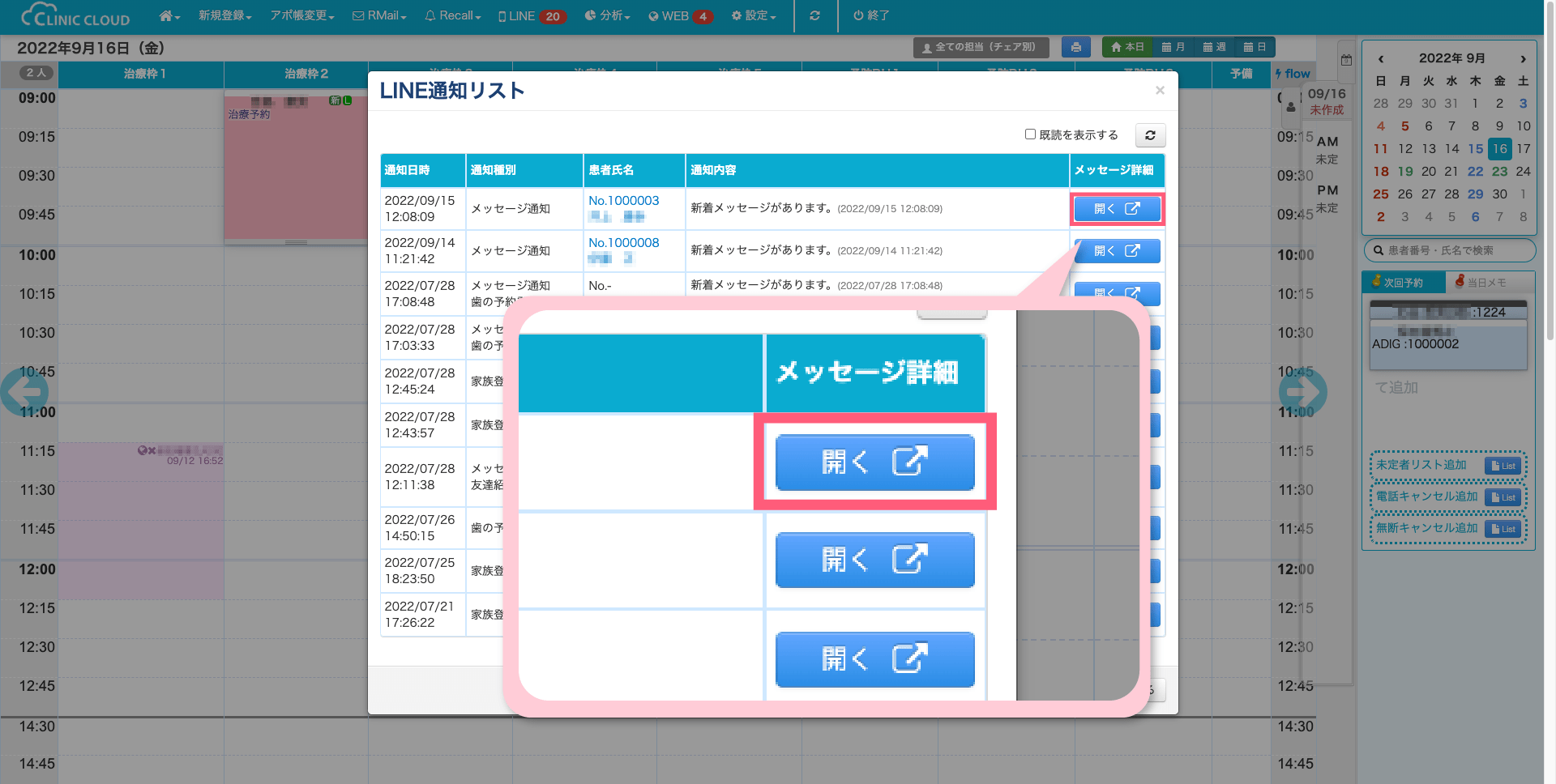
Task: Open the 全ての担当 (チェア別) selector
Action: 980,48
